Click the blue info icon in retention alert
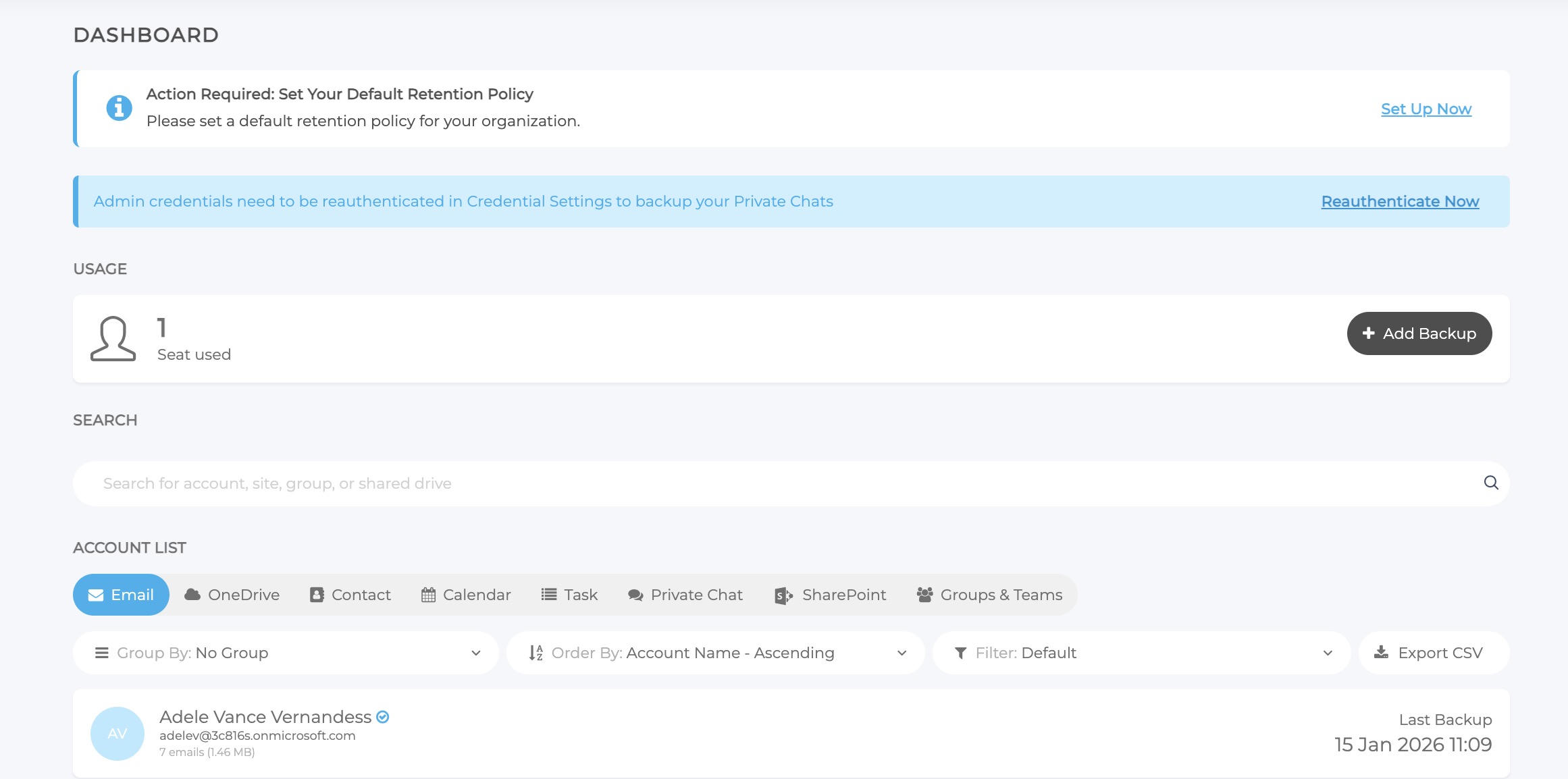This screenshot has height=779, width=1568. click(x=119, y=108)
